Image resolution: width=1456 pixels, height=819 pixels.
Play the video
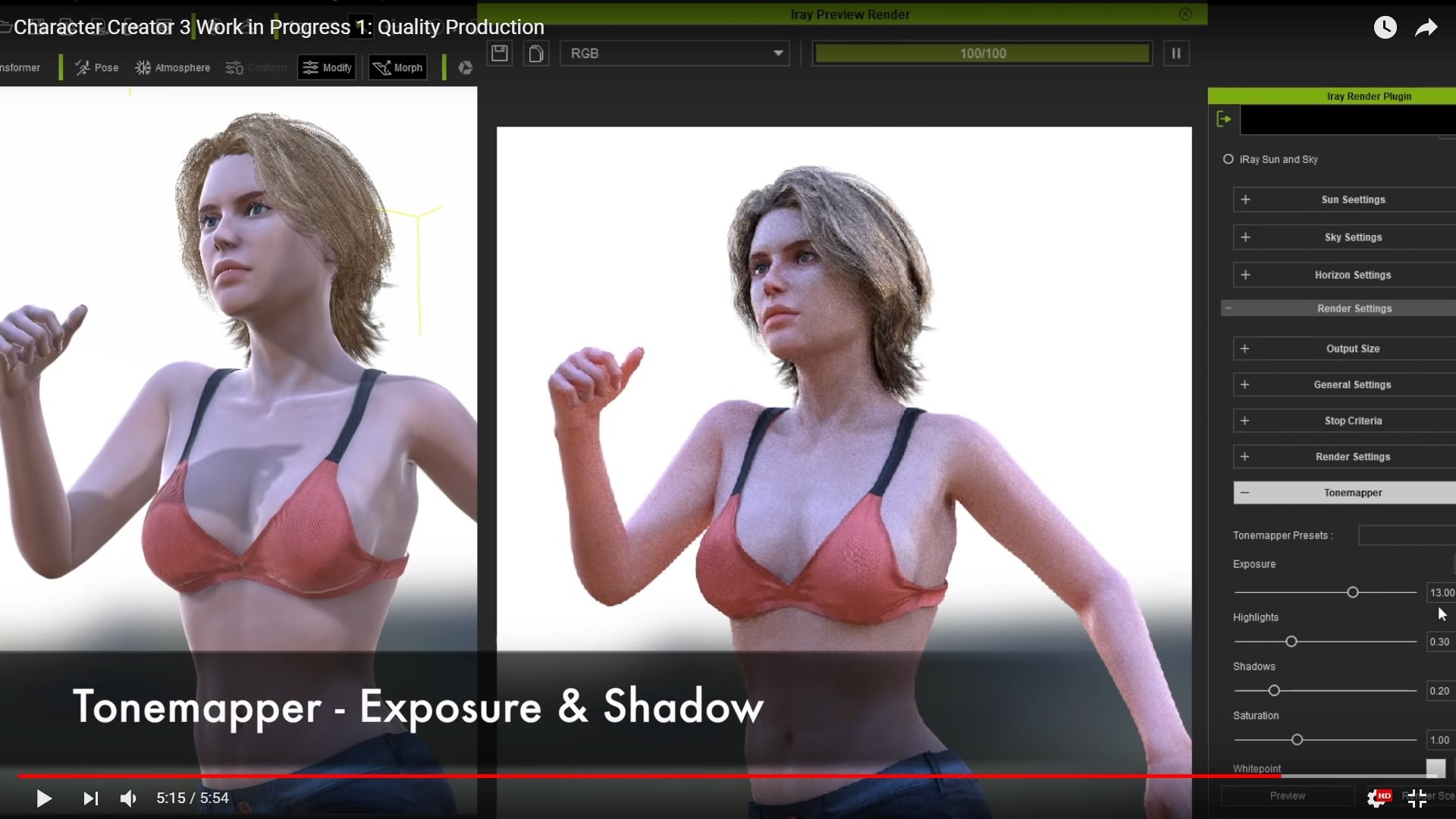coord(44,798)
